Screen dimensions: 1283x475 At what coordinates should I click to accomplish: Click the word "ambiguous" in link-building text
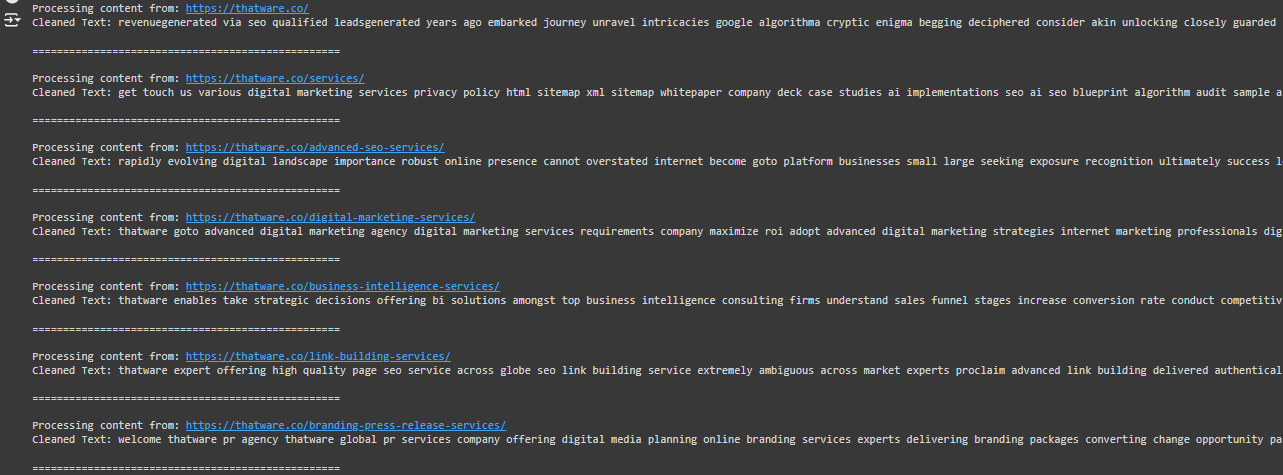(784, 370)
